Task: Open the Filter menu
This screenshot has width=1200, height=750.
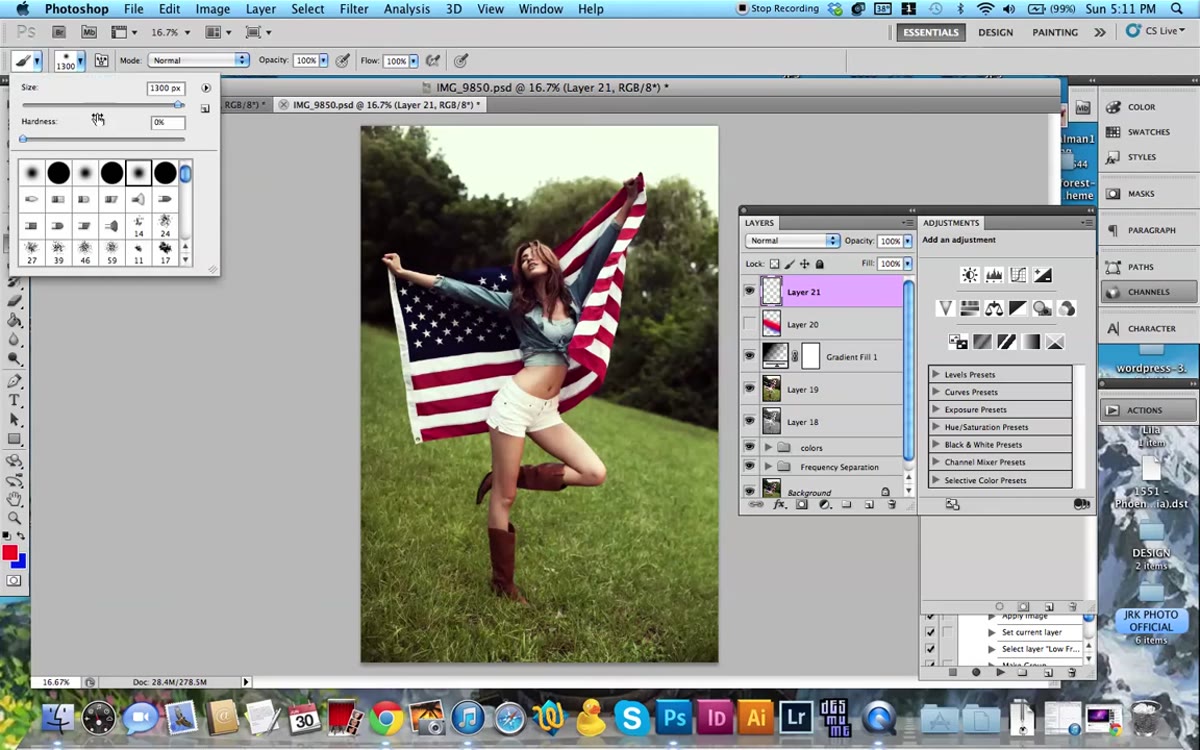Action: coord(354,9)
